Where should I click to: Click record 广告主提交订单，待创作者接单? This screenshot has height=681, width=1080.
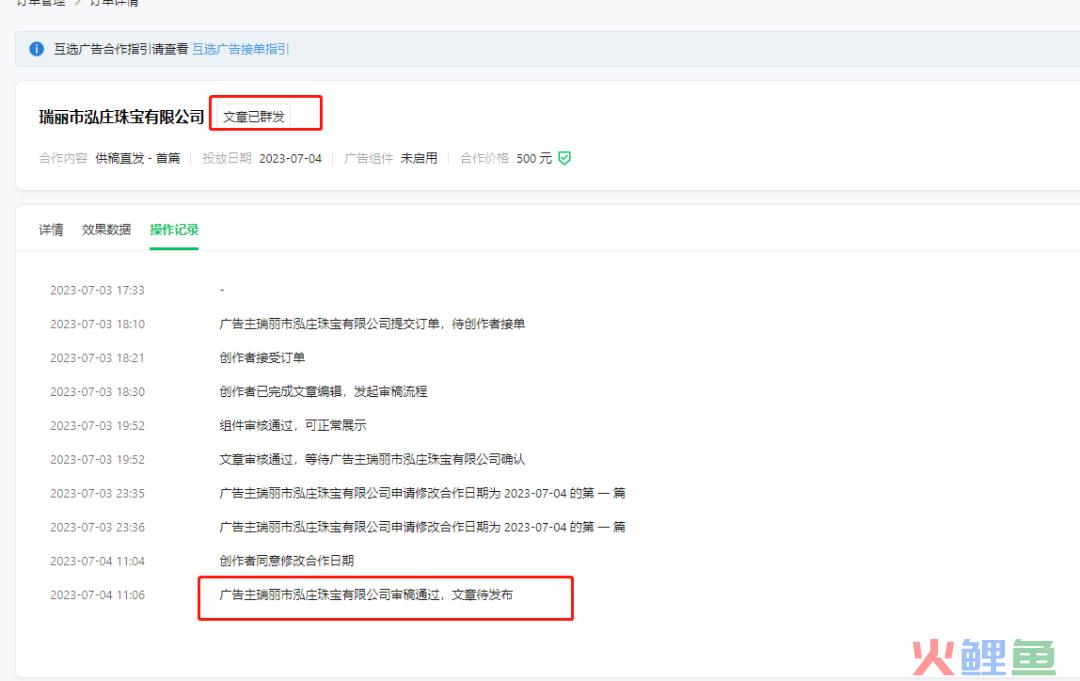click(372, 324)
